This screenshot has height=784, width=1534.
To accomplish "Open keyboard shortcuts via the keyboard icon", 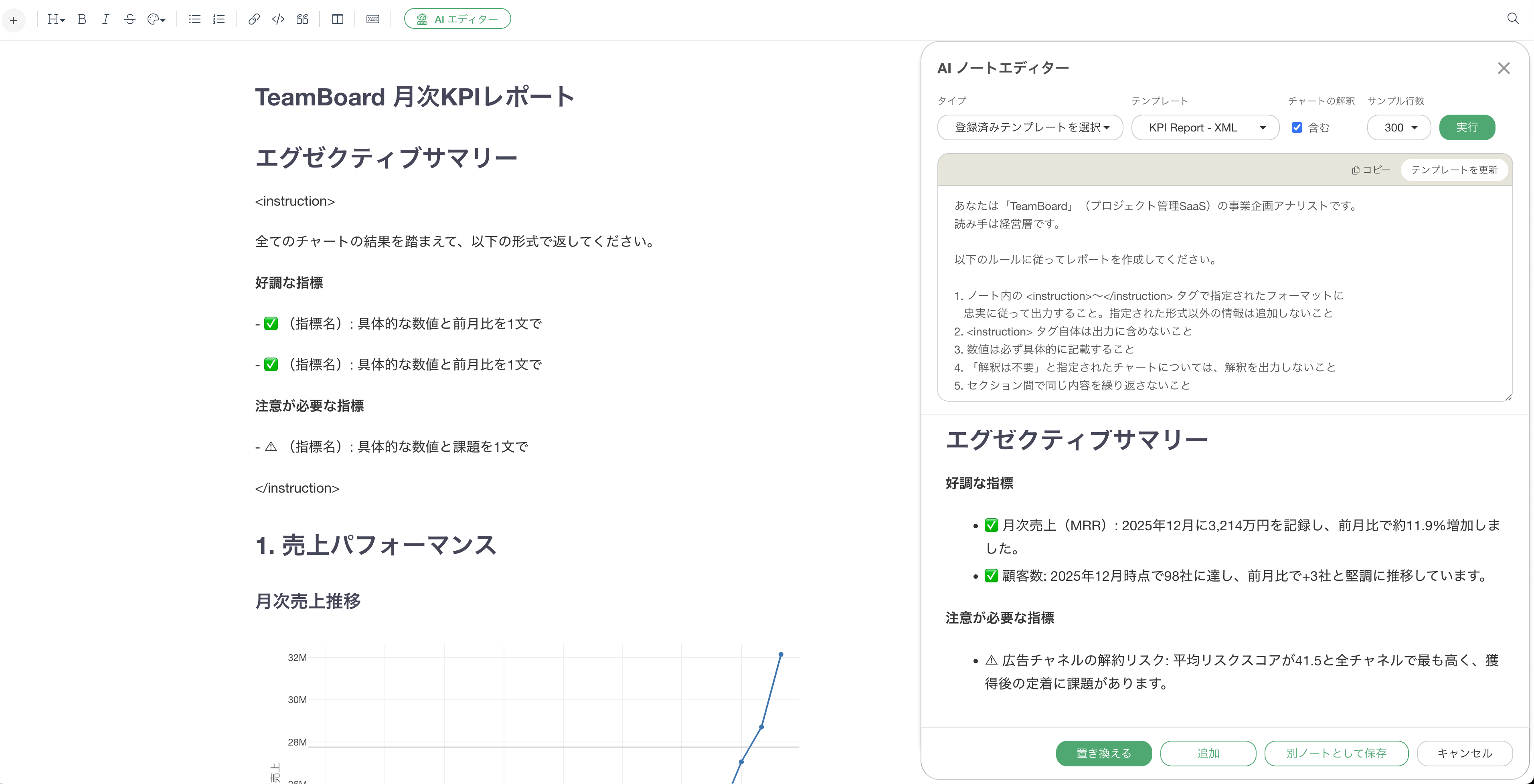I will click(373, 19).
